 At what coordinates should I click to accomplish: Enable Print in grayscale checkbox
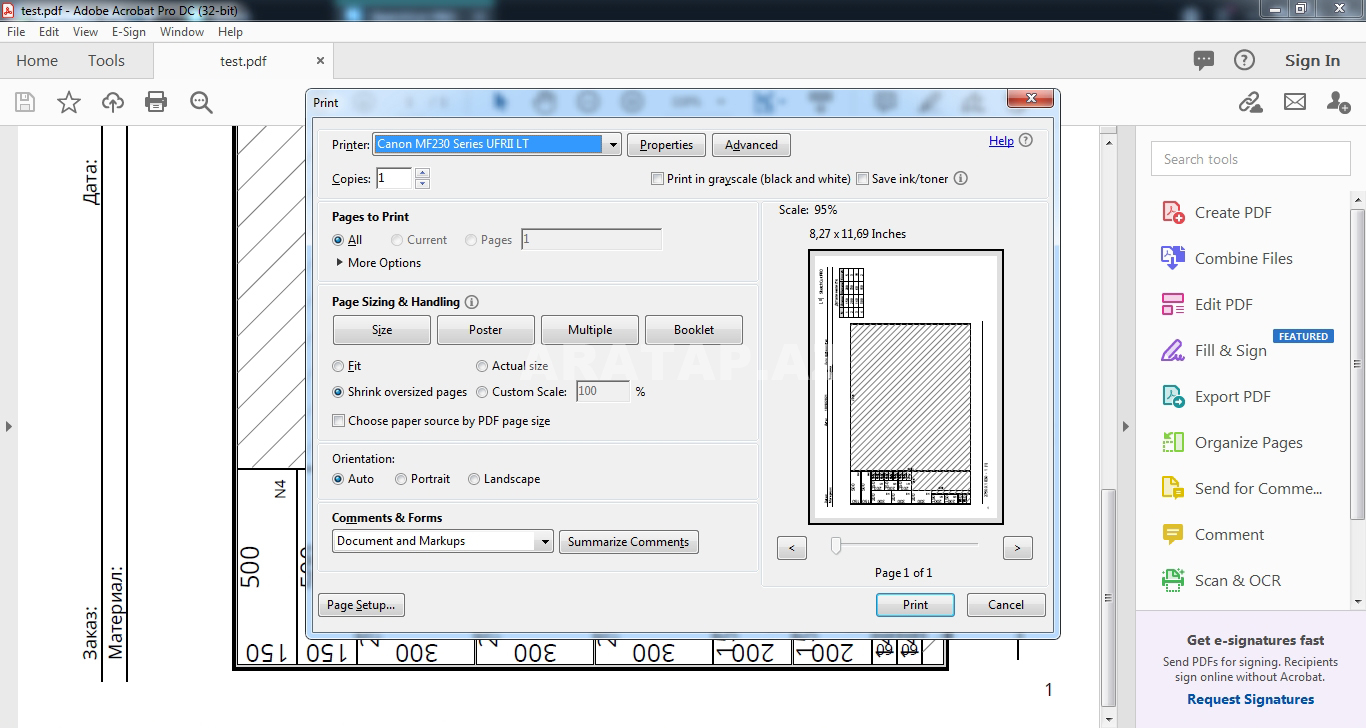click(x=657, y=179)
